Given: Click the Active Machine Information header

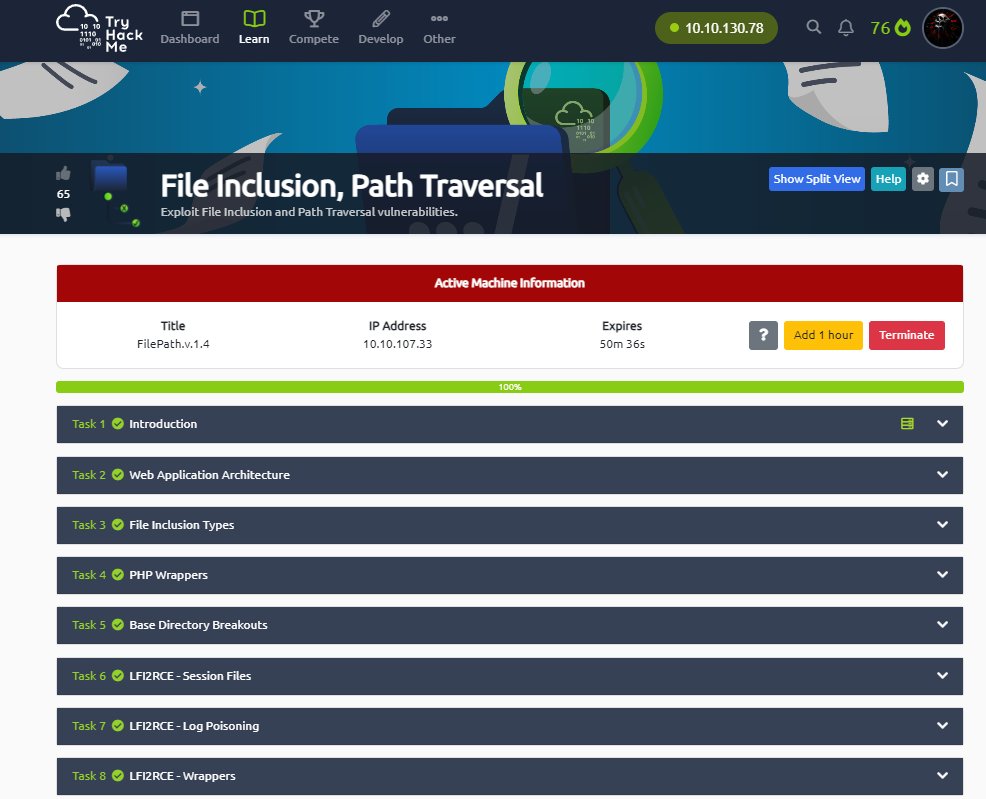Looking at the screenshot, I should [x=509, y=283].
